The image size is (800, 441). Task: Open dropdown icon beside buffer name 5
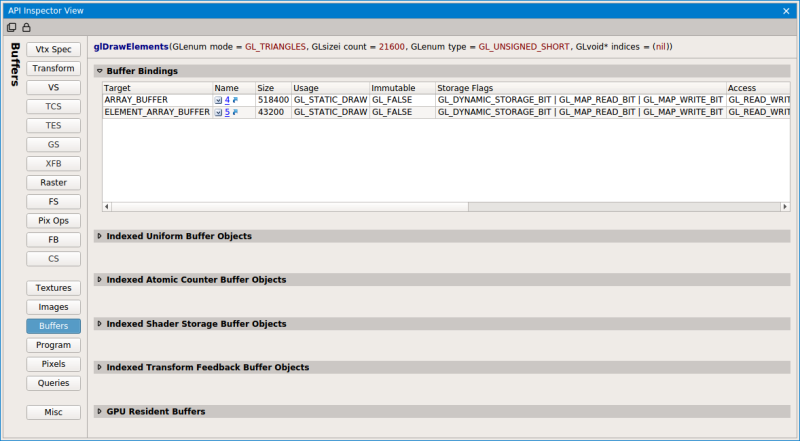click(x=218, y=112)
